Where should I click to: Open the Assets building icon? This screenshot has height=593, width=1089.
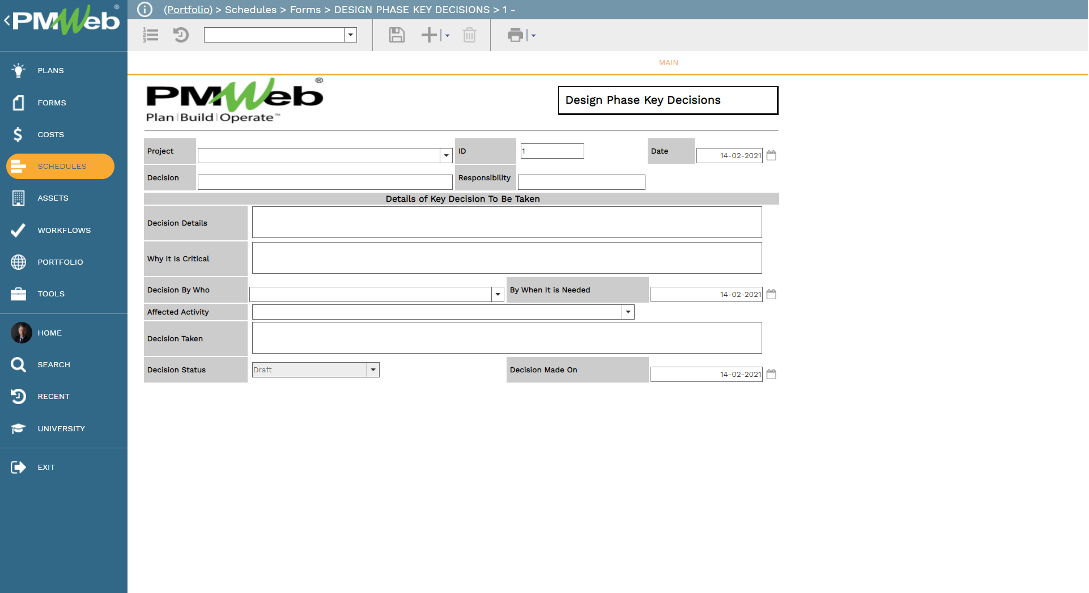coord(19,199)
